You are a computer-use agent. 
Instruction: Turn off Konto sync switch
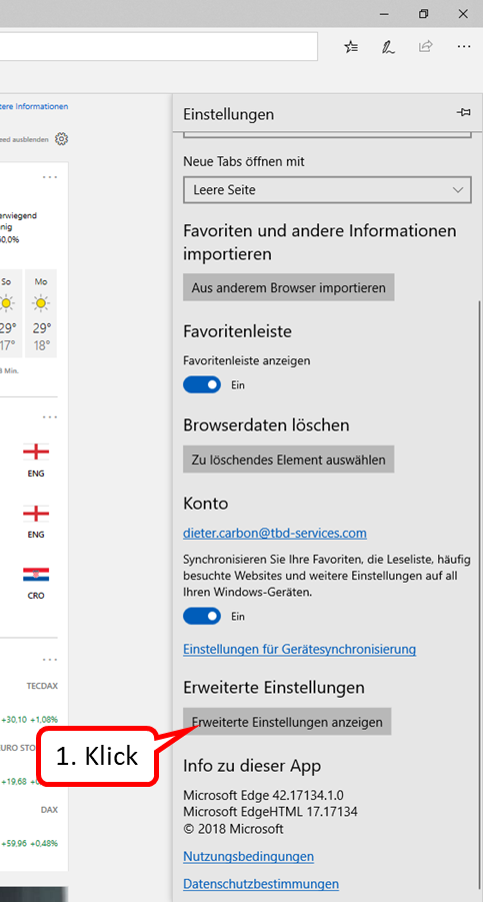(202, 616)
